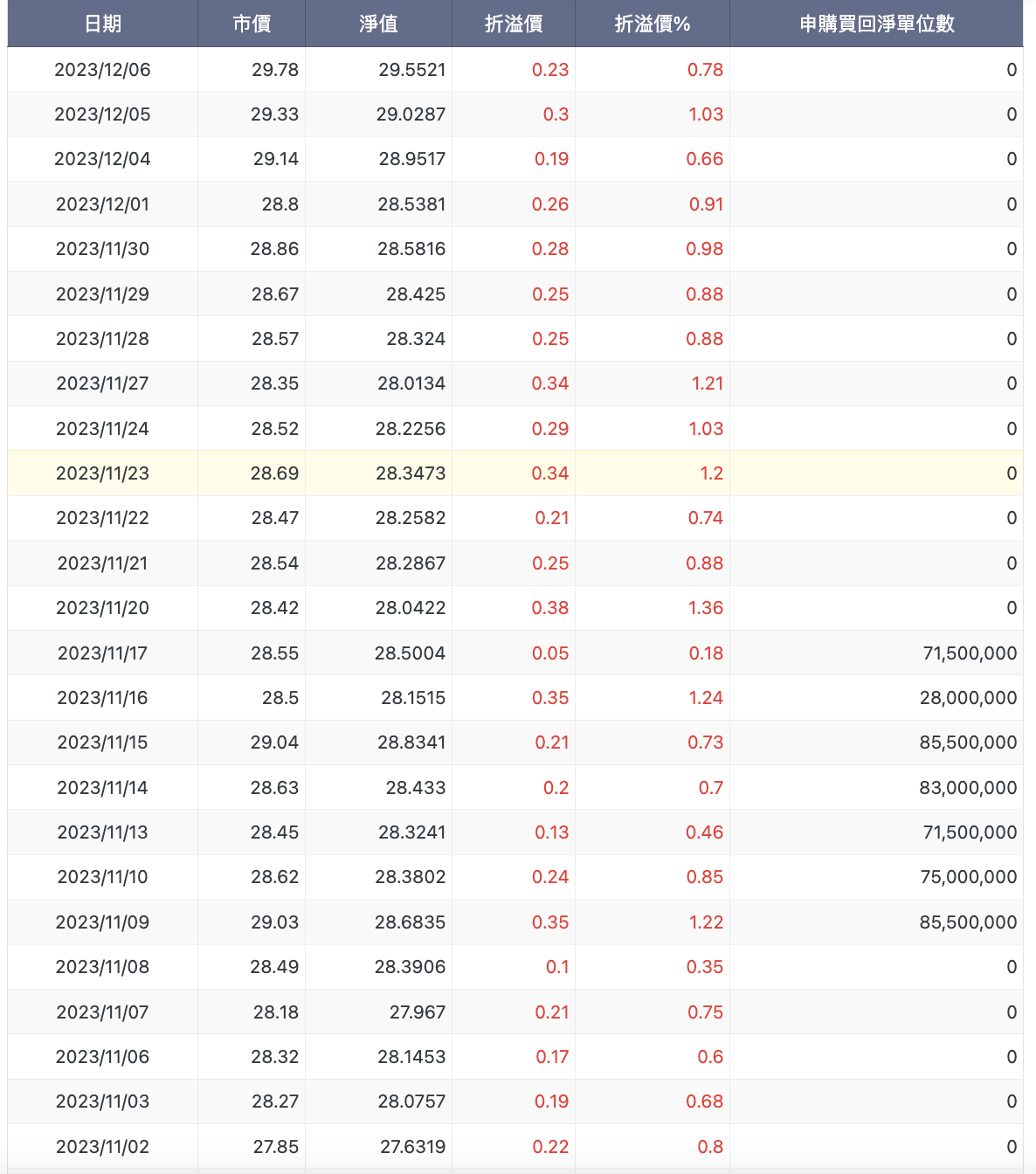Click the 申購買回淨單位數 column header
Viewport: 1036px width, 1174px height.
877,24
